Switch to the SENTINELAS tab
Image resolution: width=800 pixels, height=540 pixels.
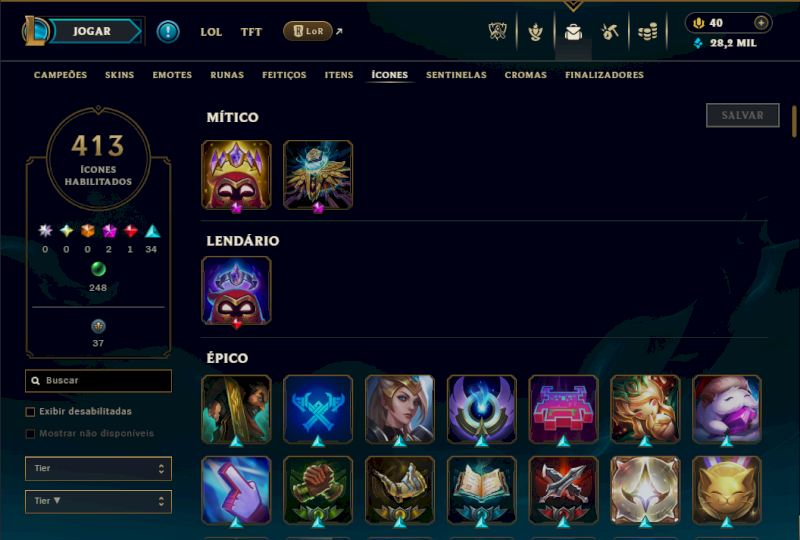pyautogui.click(x=456, y=75)
